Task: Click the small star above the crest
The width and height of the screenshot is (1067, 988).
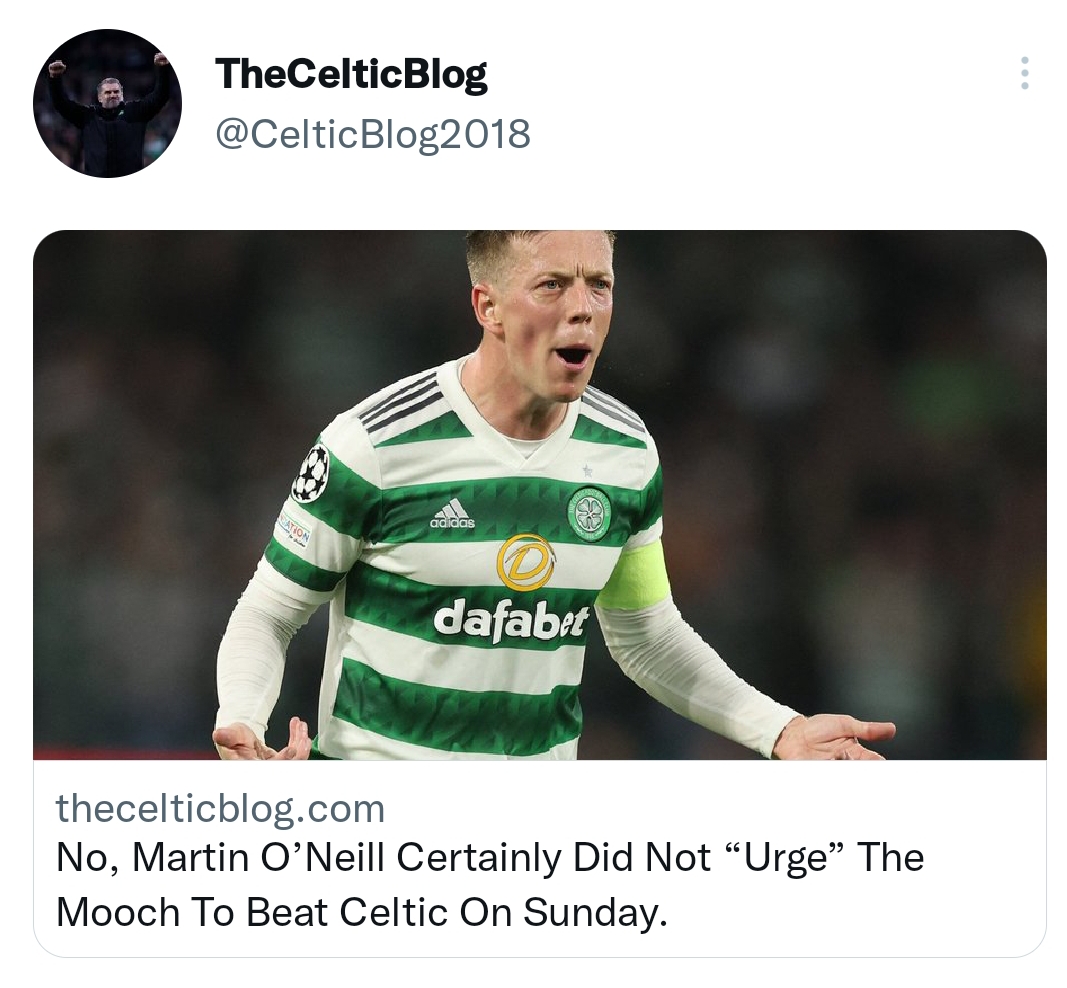Action: 588,470
